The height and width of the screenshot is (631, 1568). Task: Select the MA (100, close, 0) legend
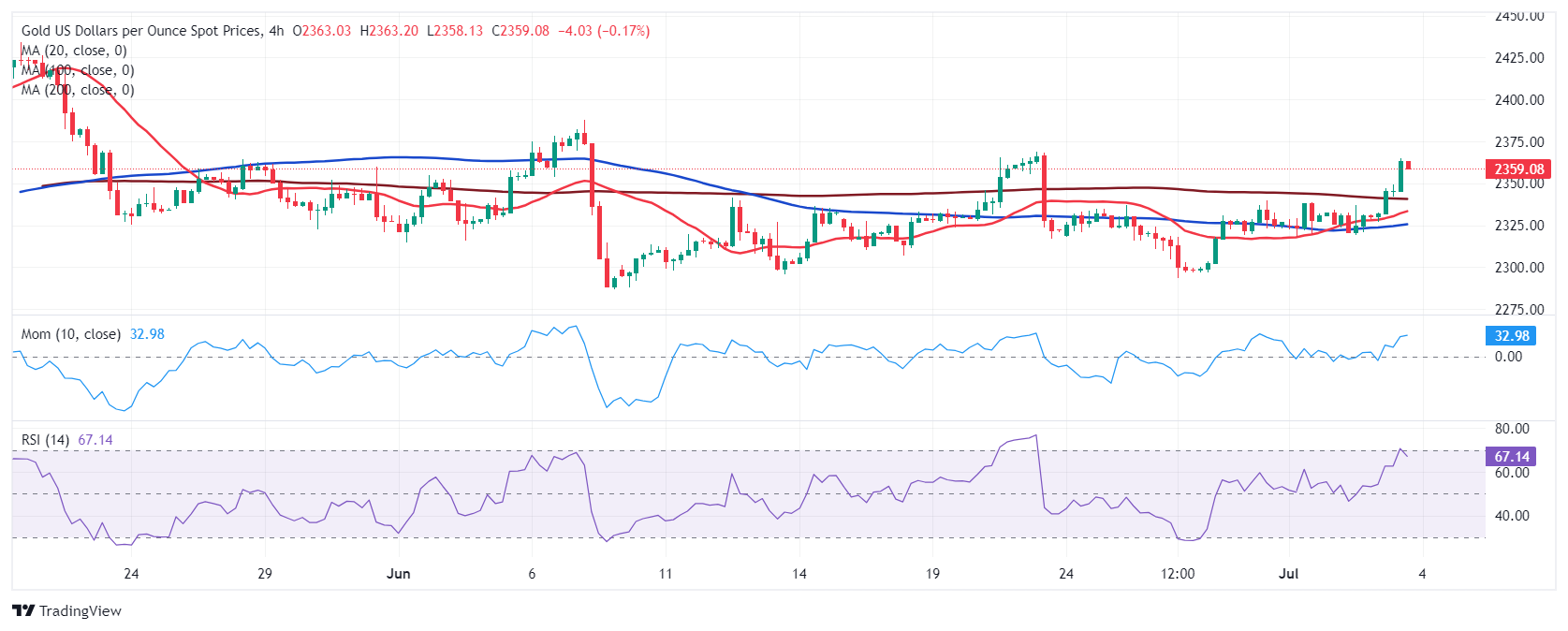click(x=79, y=70)
